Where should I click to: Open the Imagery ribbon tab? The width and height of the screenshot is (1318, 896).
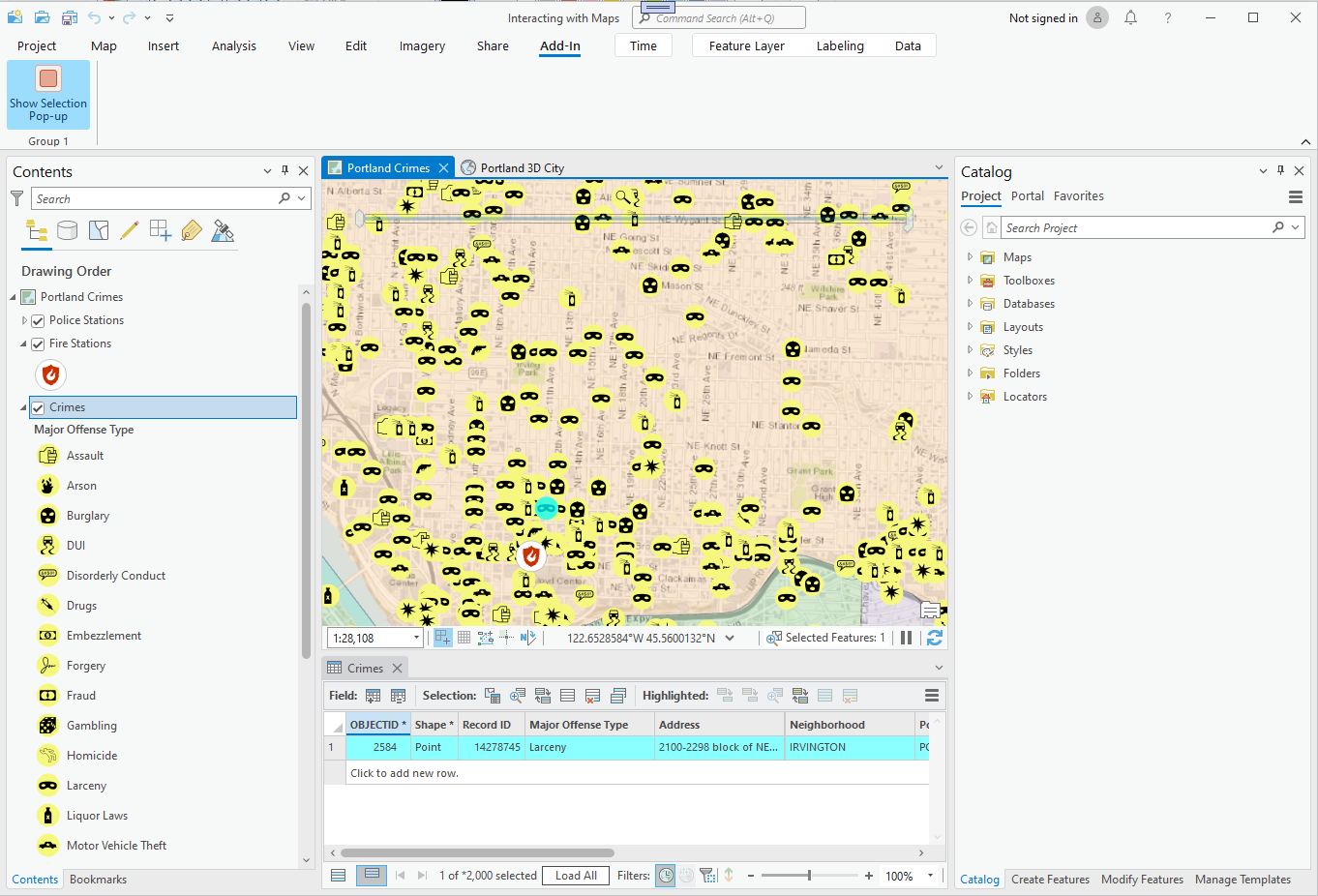pyautogui.click(x=422, y=45)
